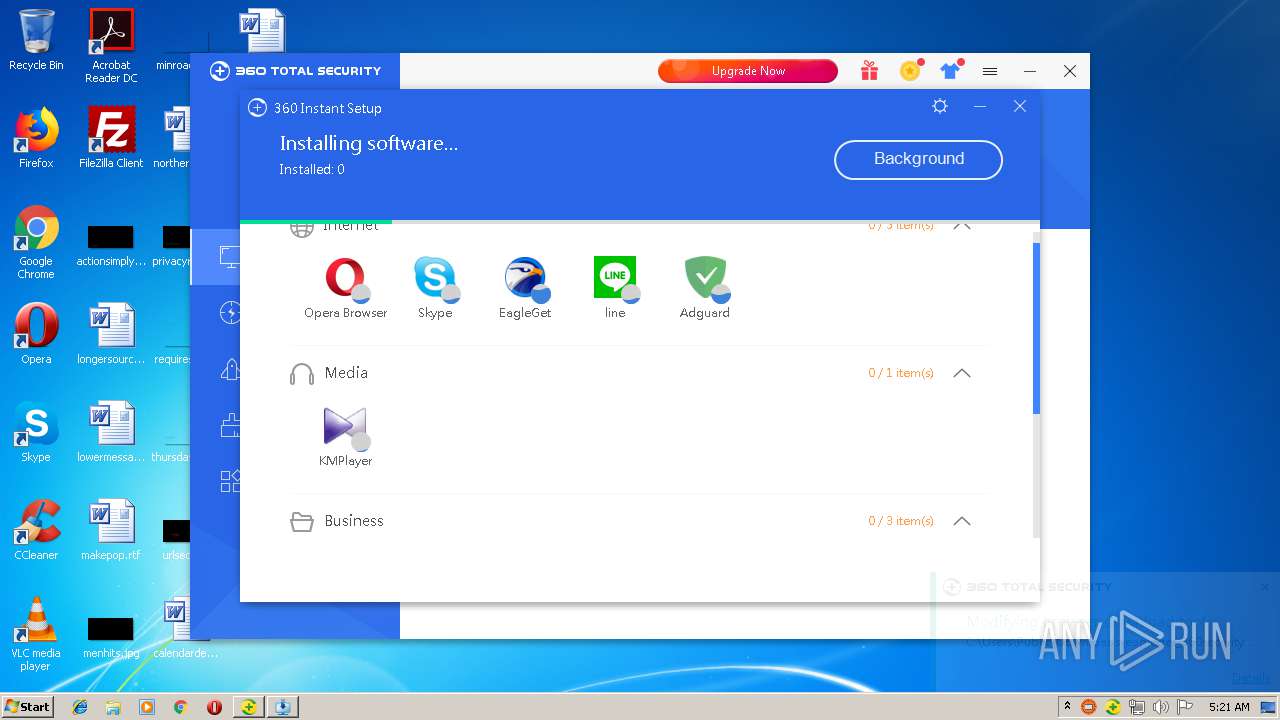This screenshot has height=720, width=1280.
Task: Switch to the 360 Instant Setup taskbar button
Action: (283, 707)
